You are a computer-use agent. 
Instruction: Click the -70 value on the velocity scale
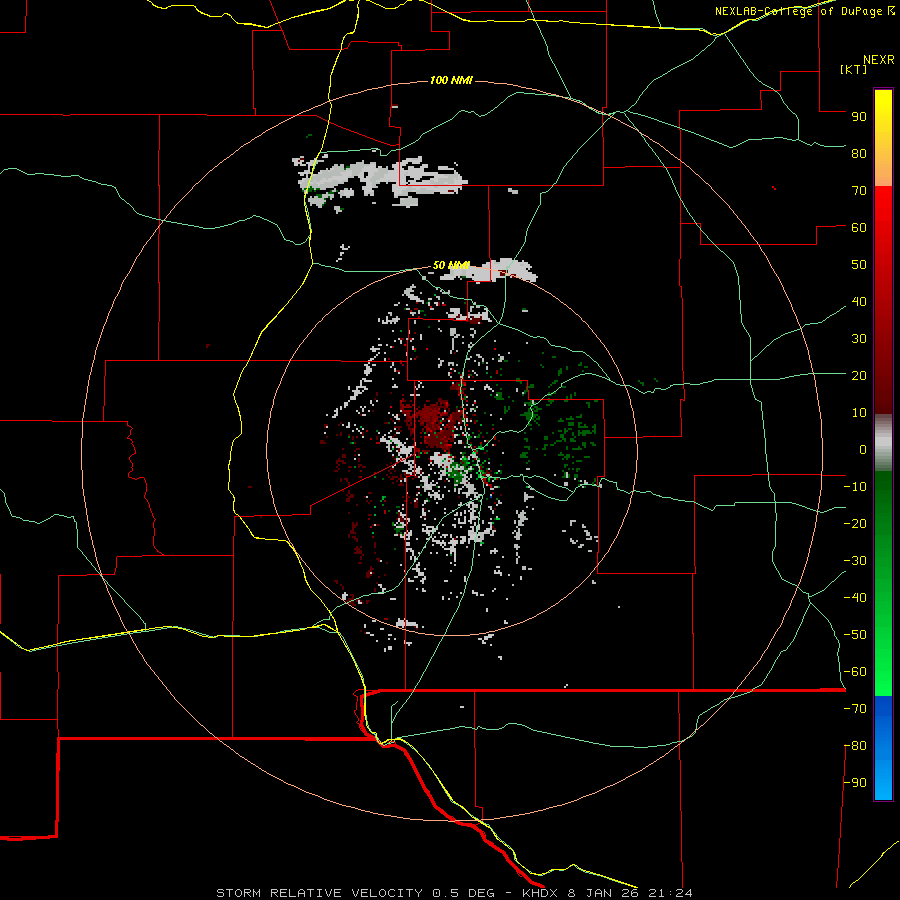(855, 709)
